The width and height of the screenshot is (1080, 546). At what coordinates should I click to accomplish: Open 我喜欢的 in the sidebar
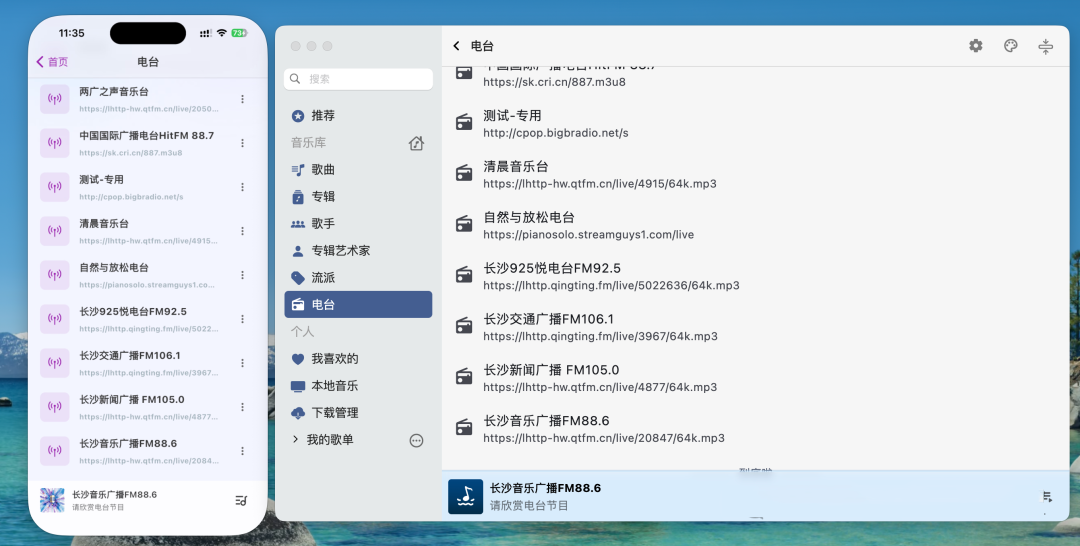[x=358, y=359]
